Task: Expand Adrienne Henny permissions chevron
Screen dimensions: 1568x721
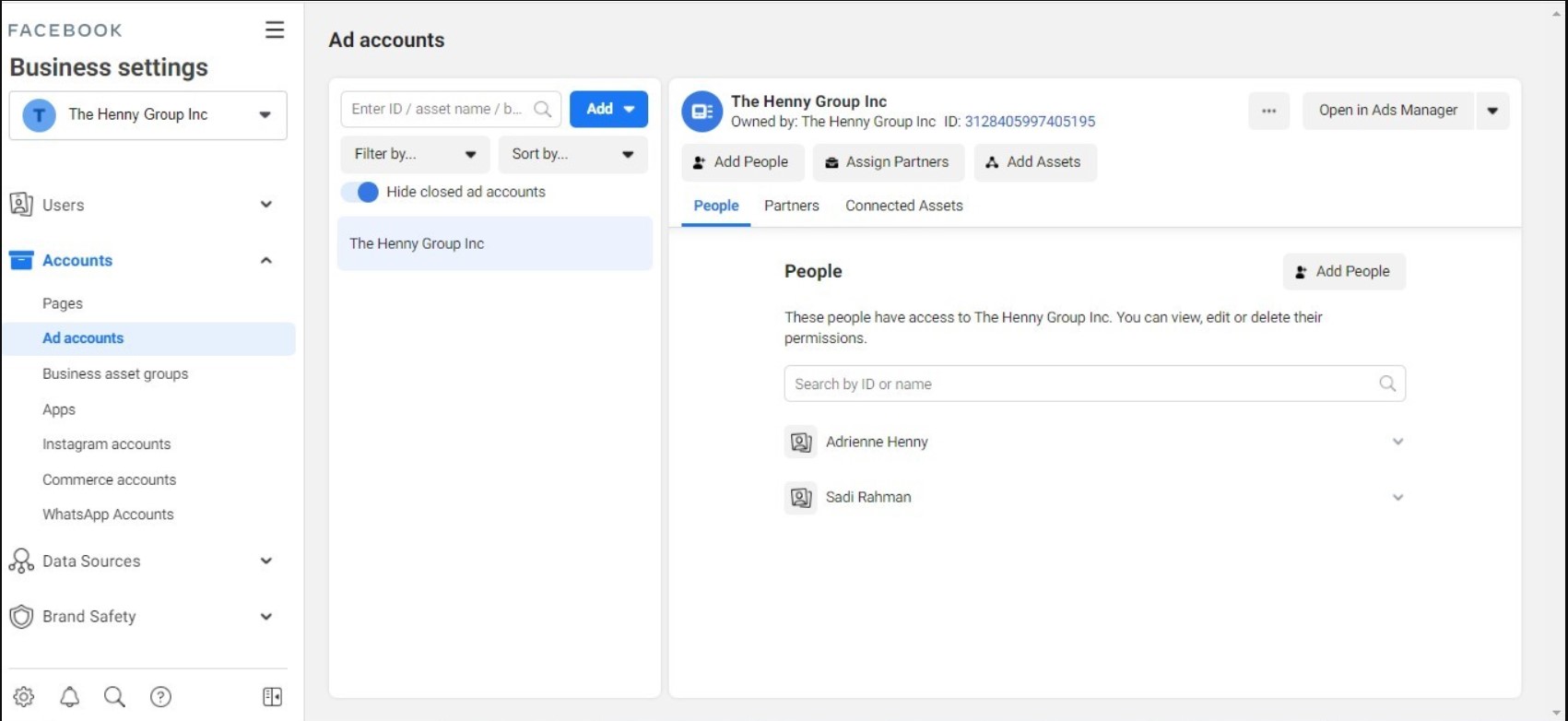Action: click(x=1397, y=442)
